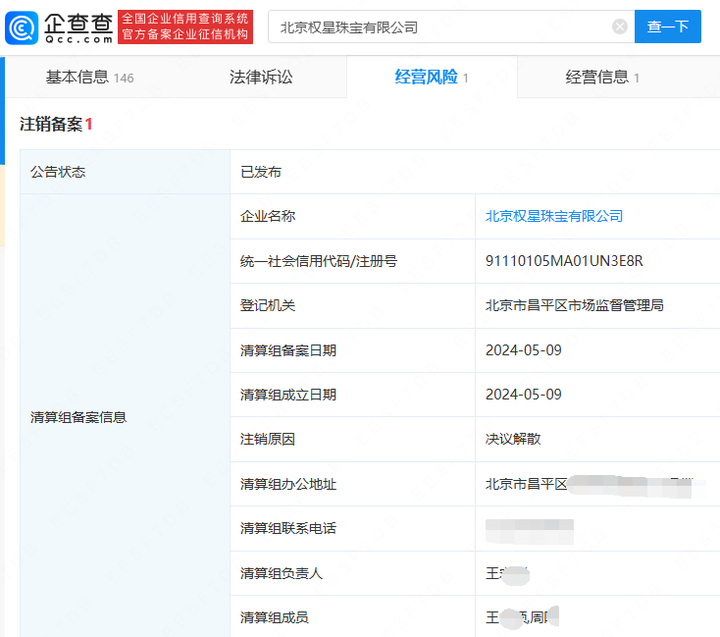Image resolution: width=720 pixels, height=637 pixels.
Task: Clear the search box with X icon
Action: pos(619,27)
